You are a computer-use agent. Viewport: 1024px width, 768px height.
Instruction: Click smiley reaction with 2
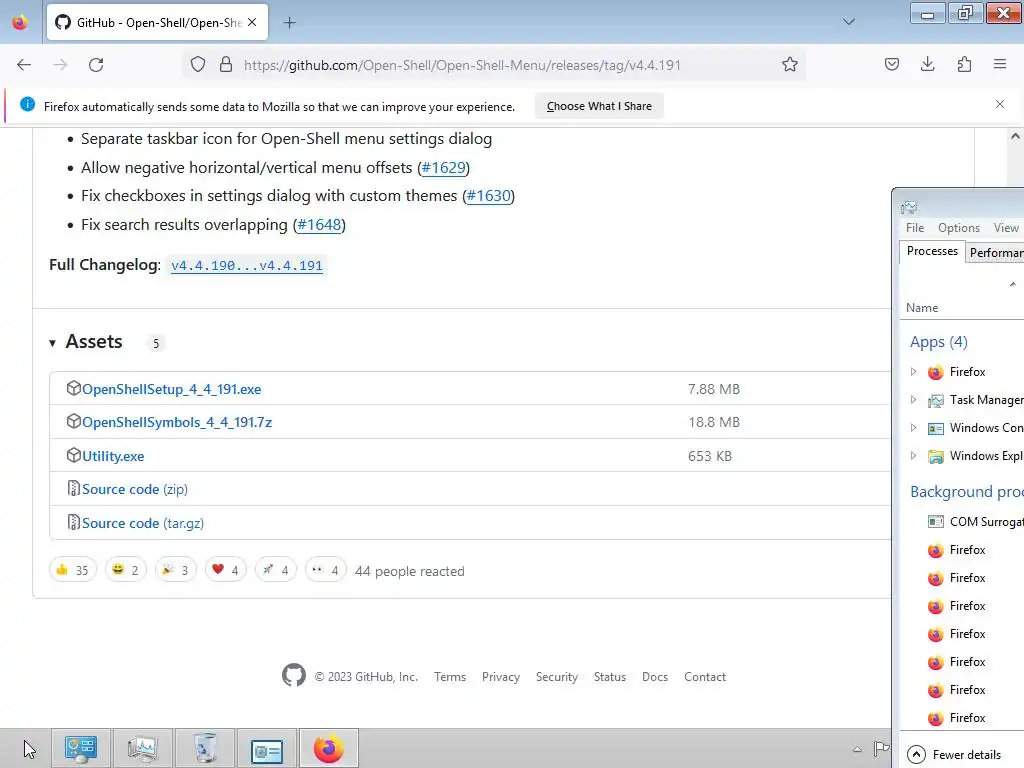(x=125, y=570)
